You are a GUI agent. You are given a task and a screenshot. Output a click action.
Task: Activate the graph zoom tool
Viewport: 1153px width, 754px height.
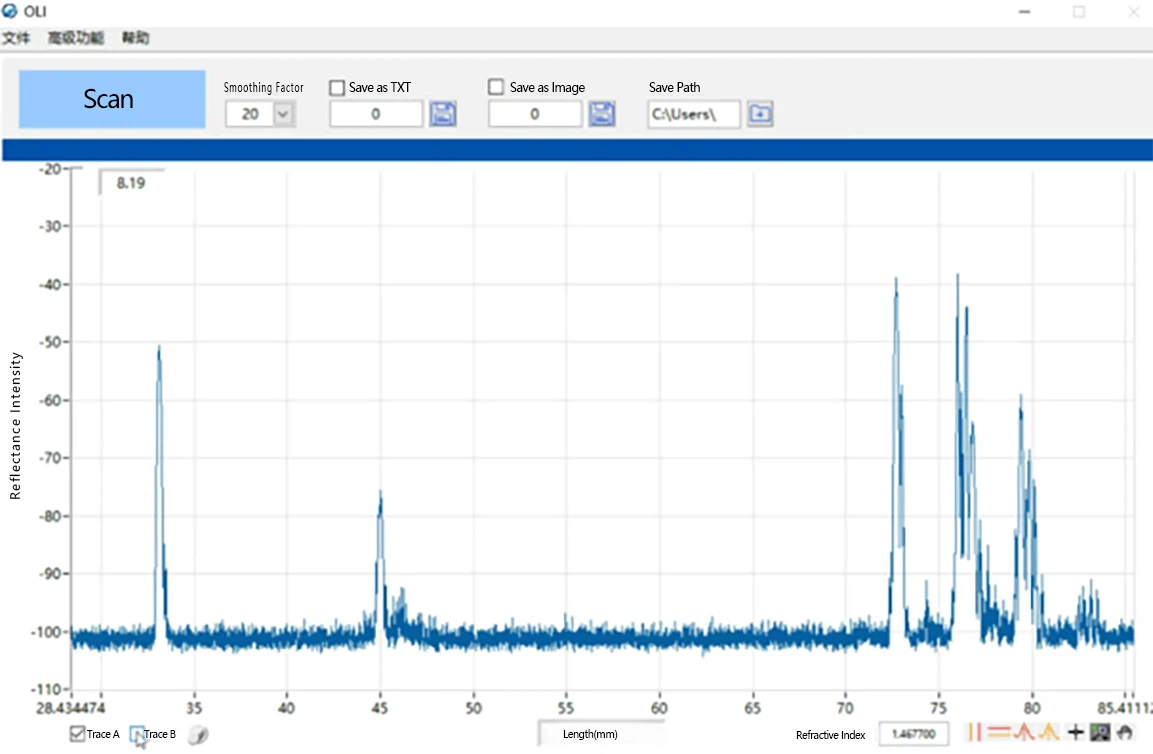(x=1100, y=732)
